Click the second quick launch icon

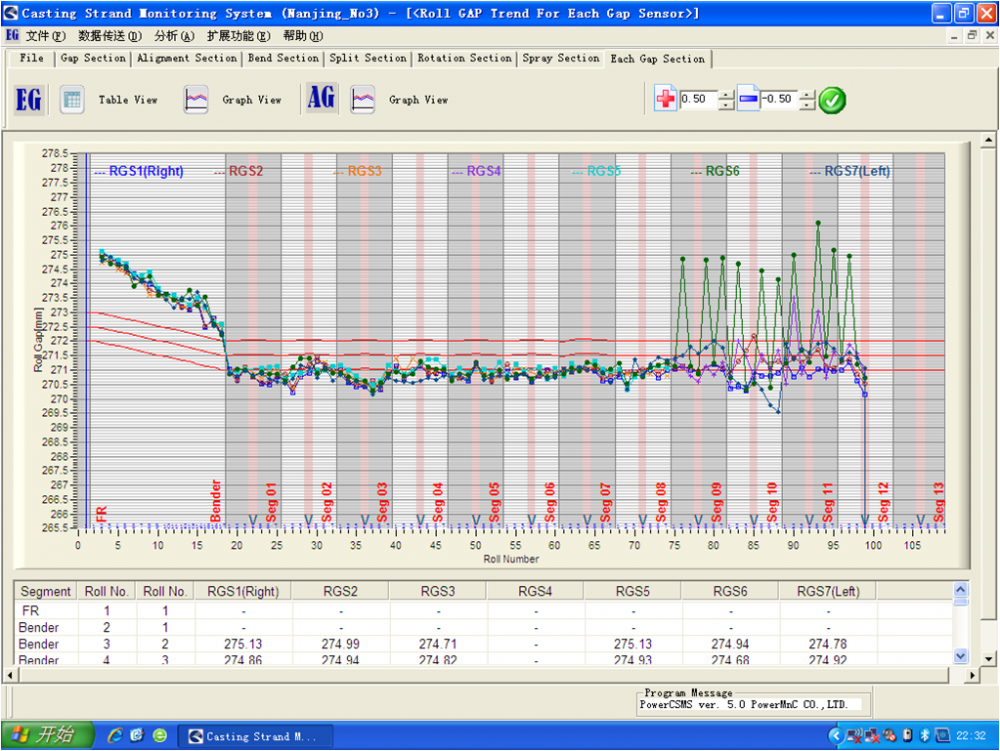coord(136,736)
